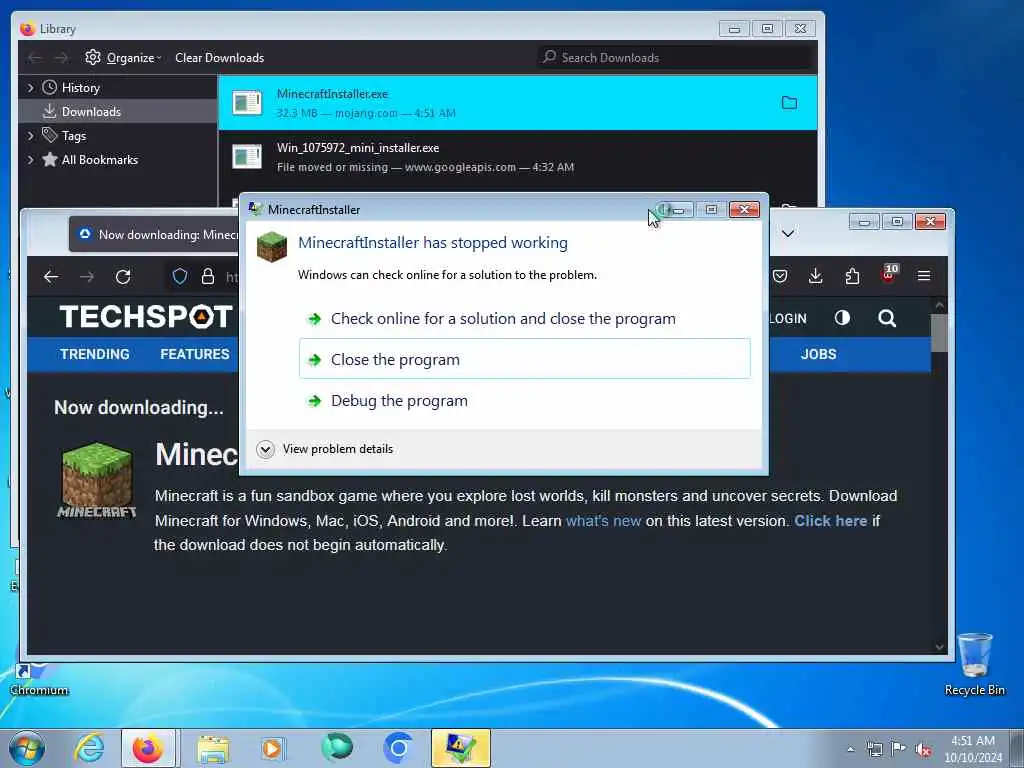1024x768 pixels.
Task: Click the Organize gear icon
Action: (93, 57)
